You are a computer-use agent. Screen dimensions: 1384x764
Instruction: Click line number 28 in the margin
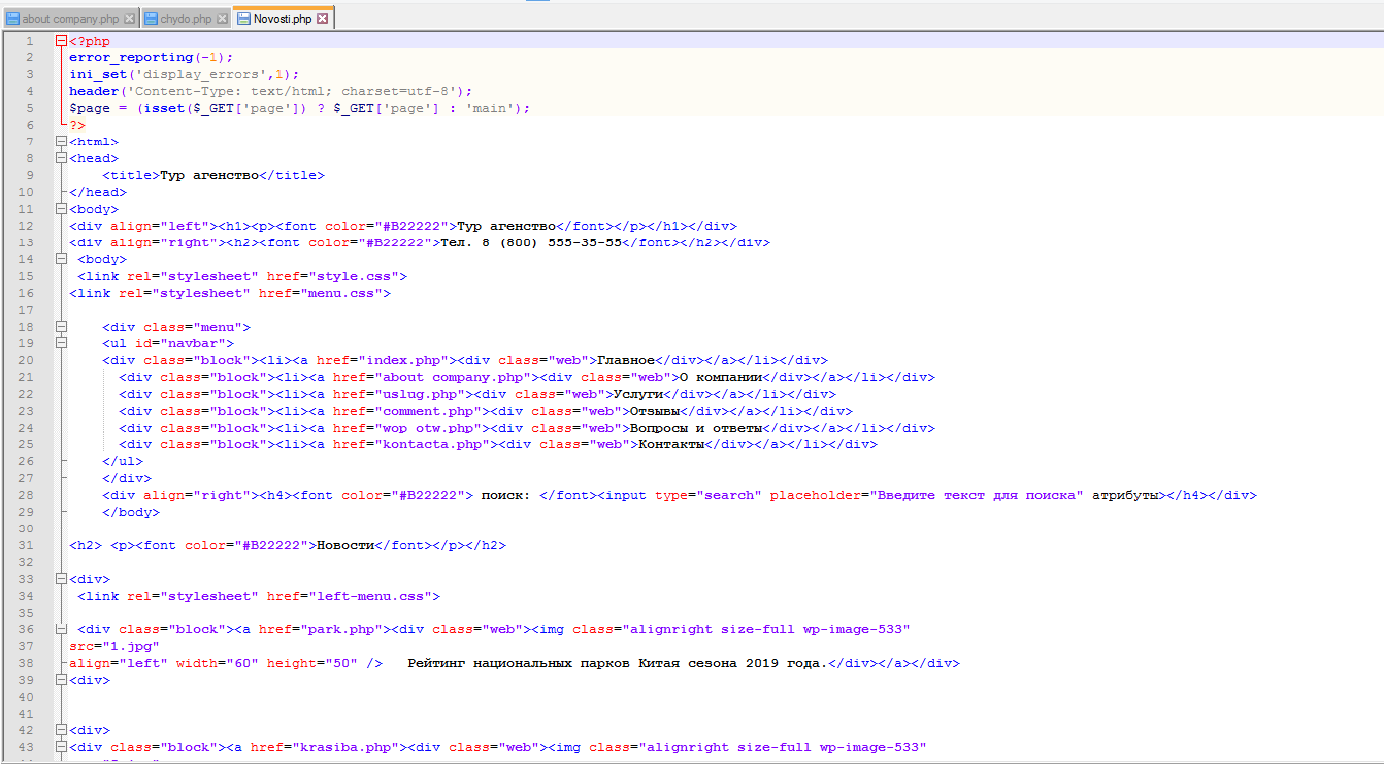[x=26, y=495]
